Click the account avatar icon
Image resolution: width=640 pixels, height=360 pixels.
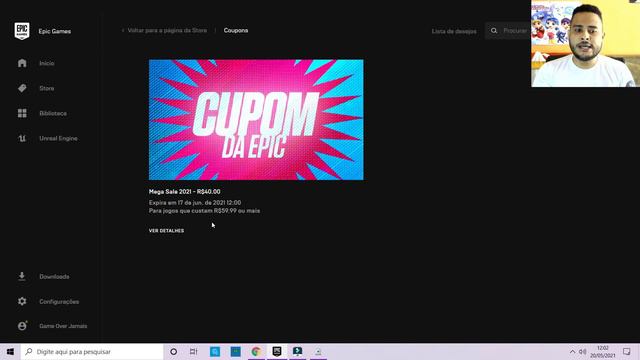[22, 326]
